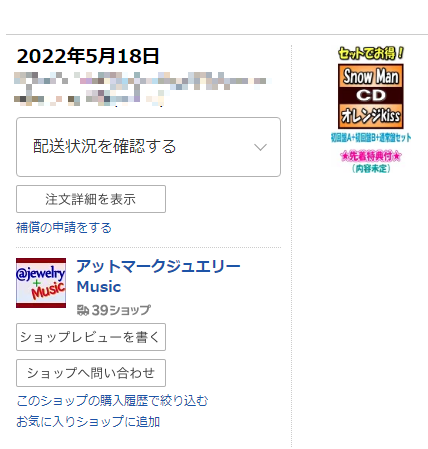Click 初回盤A+初回盤B+通常盤セット text on image
428x449 pixels.
[x=371, y=137]
